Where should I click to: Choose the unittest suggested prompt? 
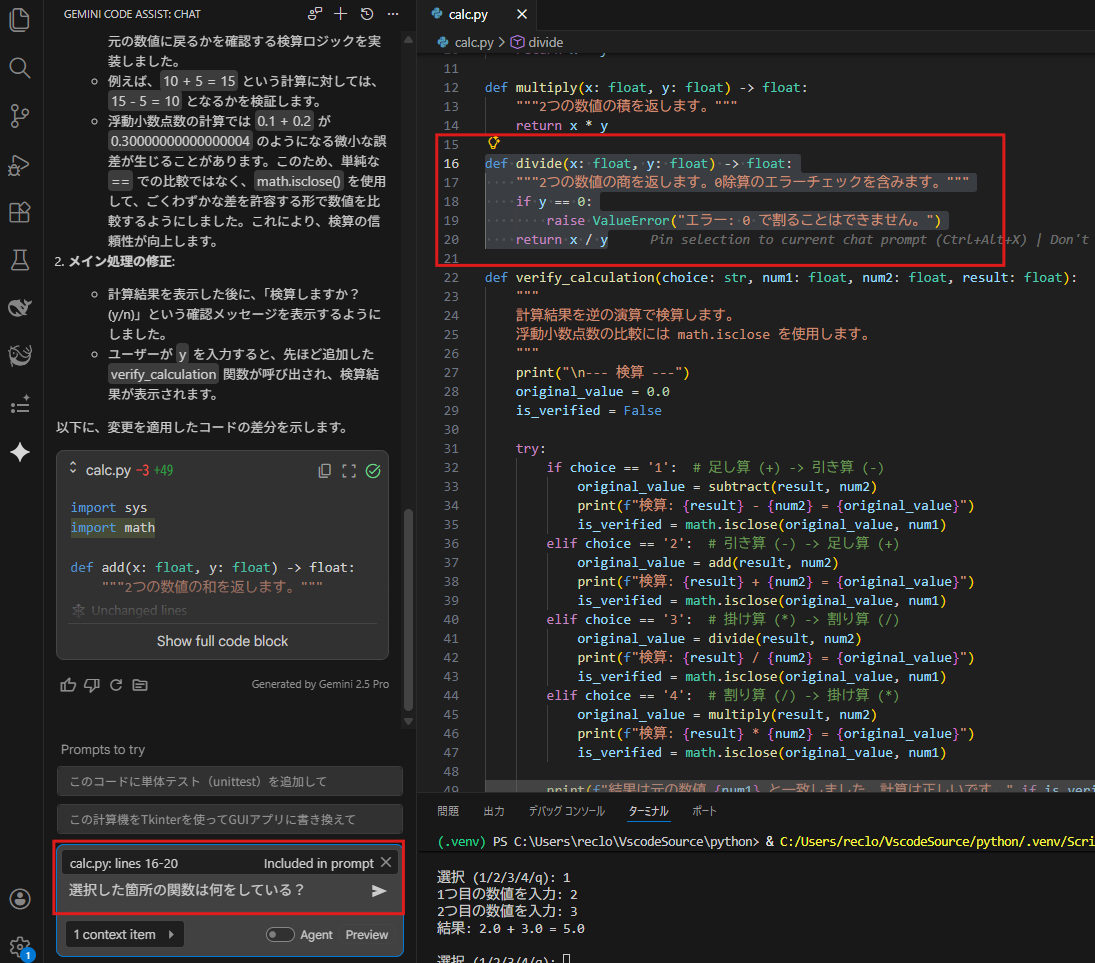click(x=229, y=781)
